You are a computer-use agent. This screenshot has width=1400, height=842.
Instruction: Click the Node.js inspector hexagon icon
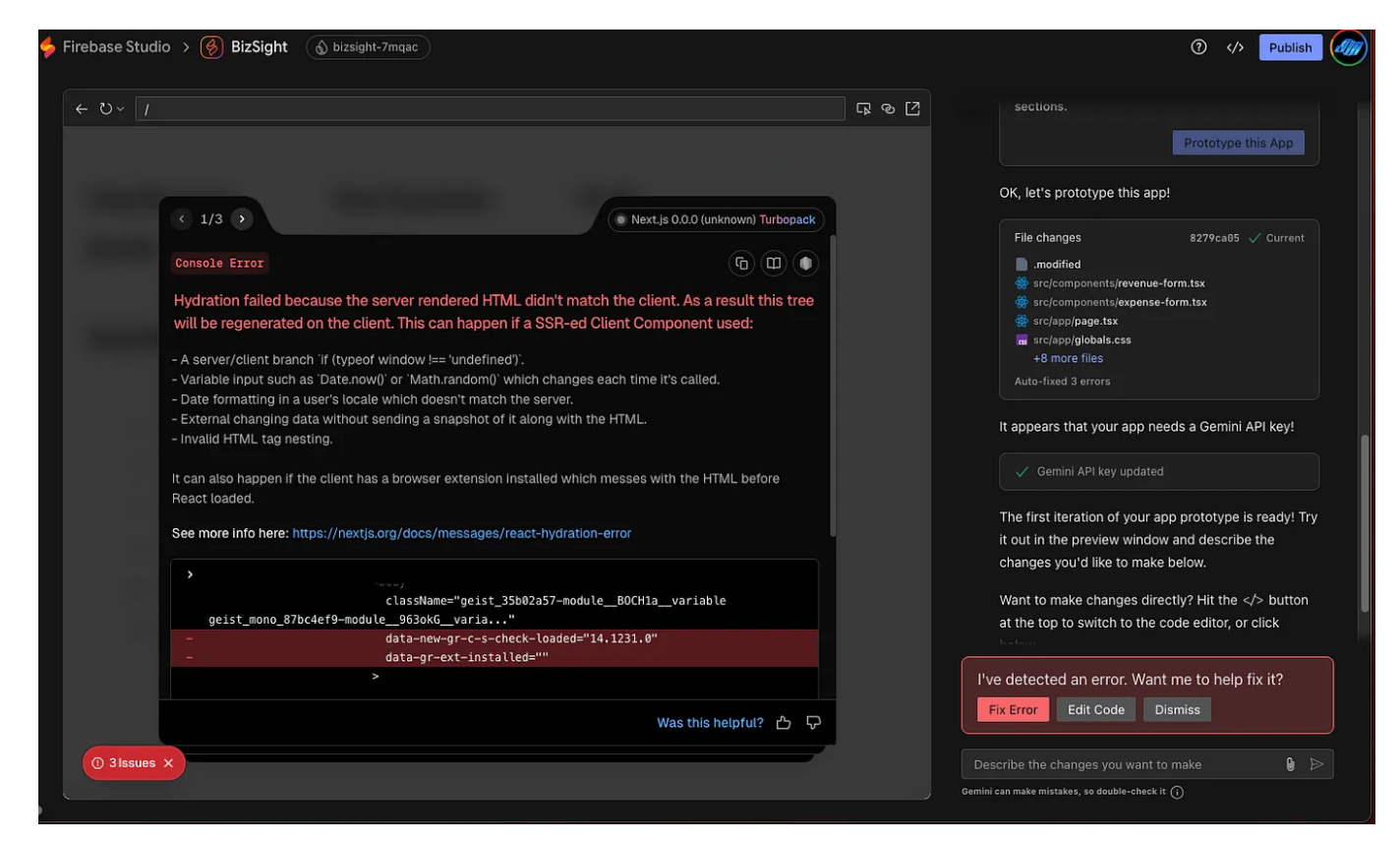coord(805,264)
